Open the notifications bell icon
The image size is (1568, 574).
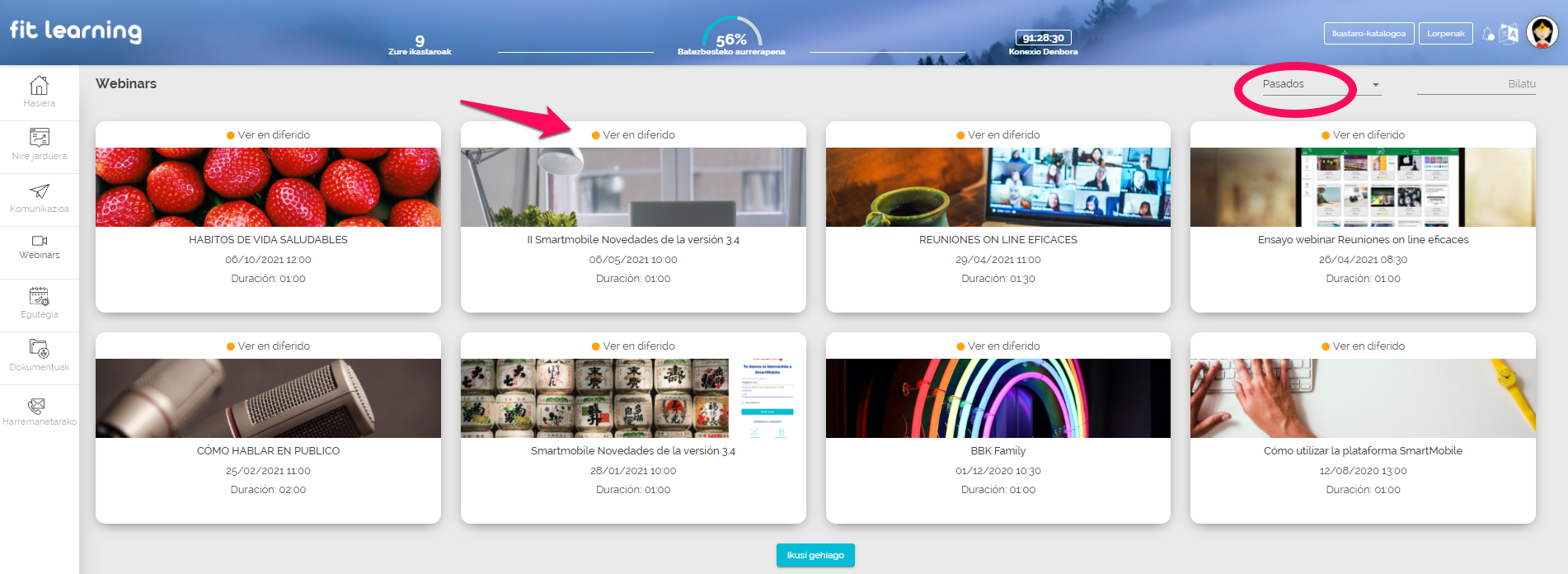pyautogui.click(x=1488, y=34)
